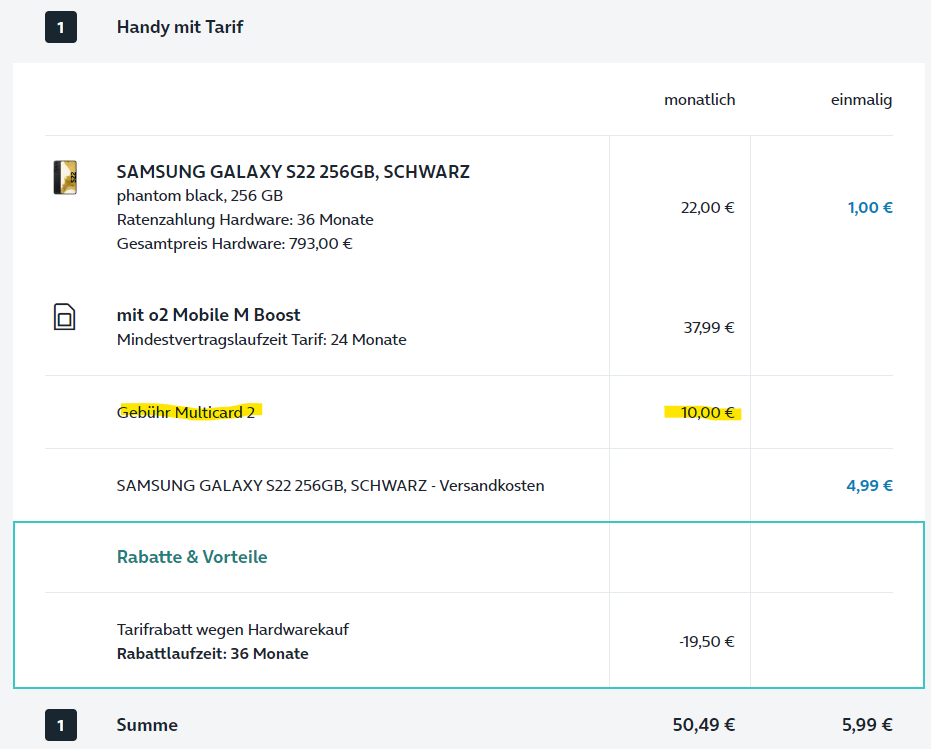Click Ratenzahlung Hardware: 36 Monate line
This screenshot has width=931, height=749.
[x=245, y=220]
